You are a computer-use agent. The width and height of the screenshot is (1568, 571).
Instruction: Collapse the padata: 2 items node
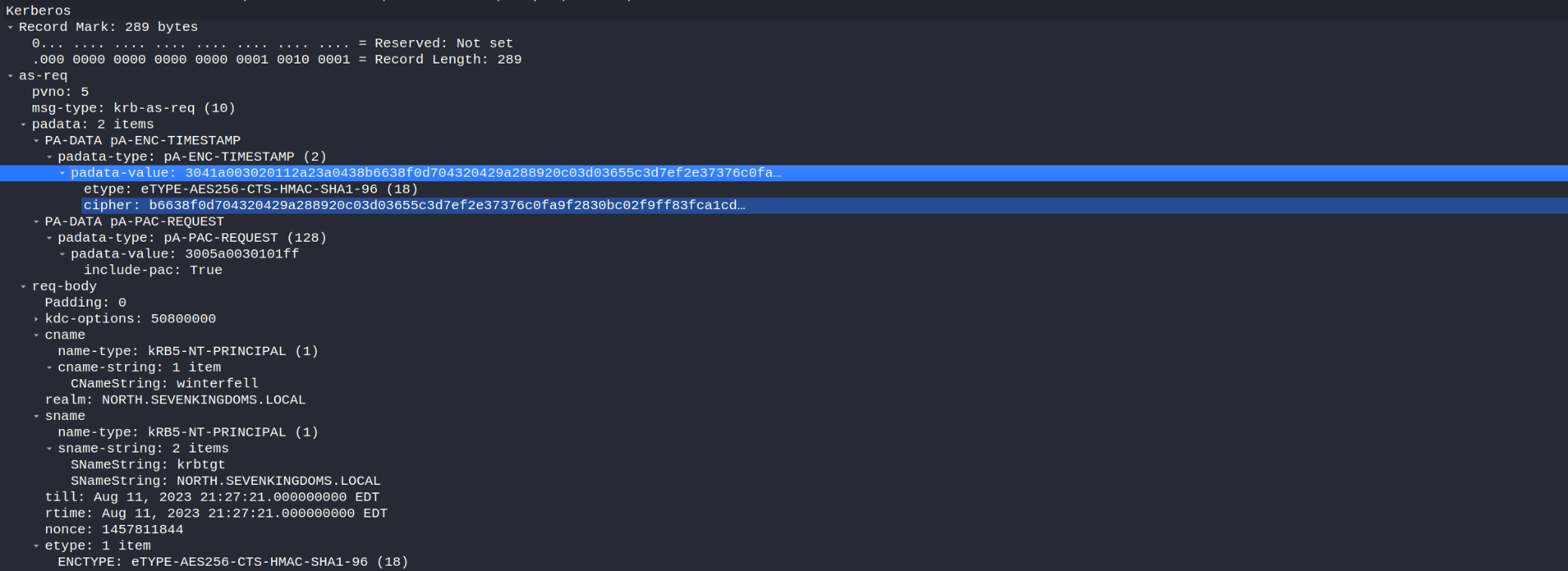(23, 125)
